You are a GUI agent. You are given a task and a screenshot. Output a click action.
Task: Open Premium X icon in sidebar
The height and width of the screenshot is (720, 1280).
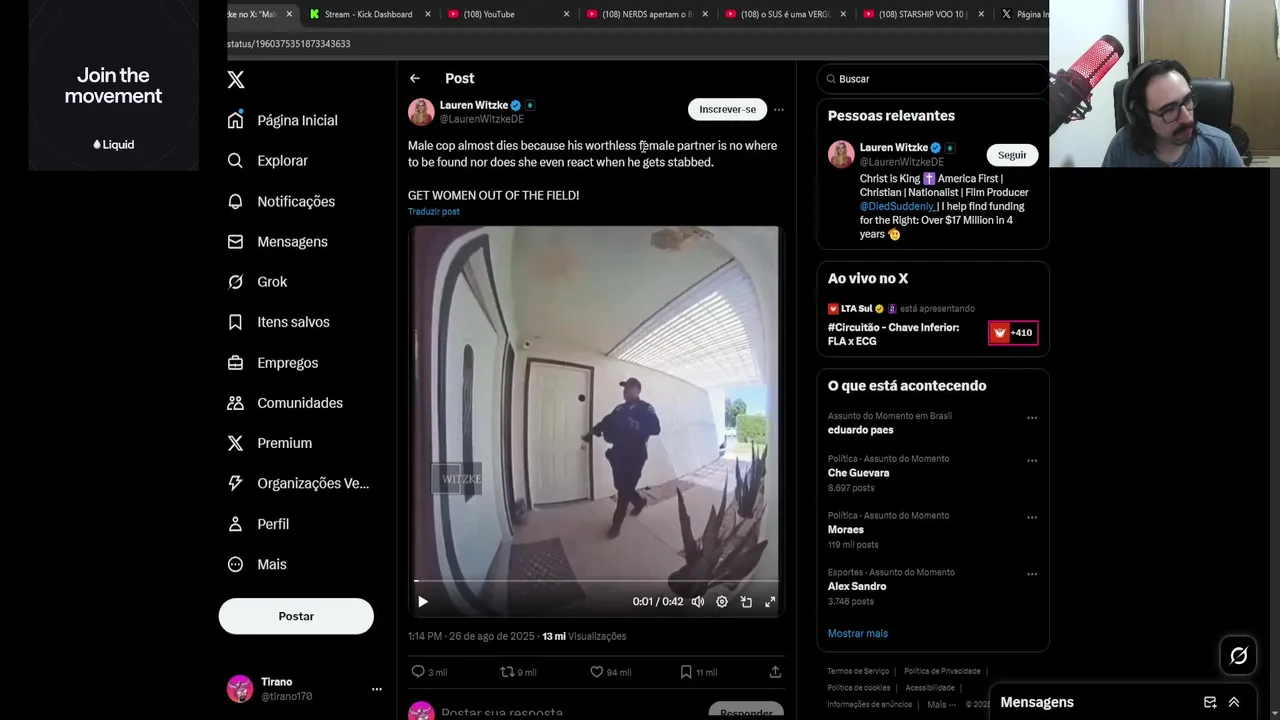[x=235, y=443]
